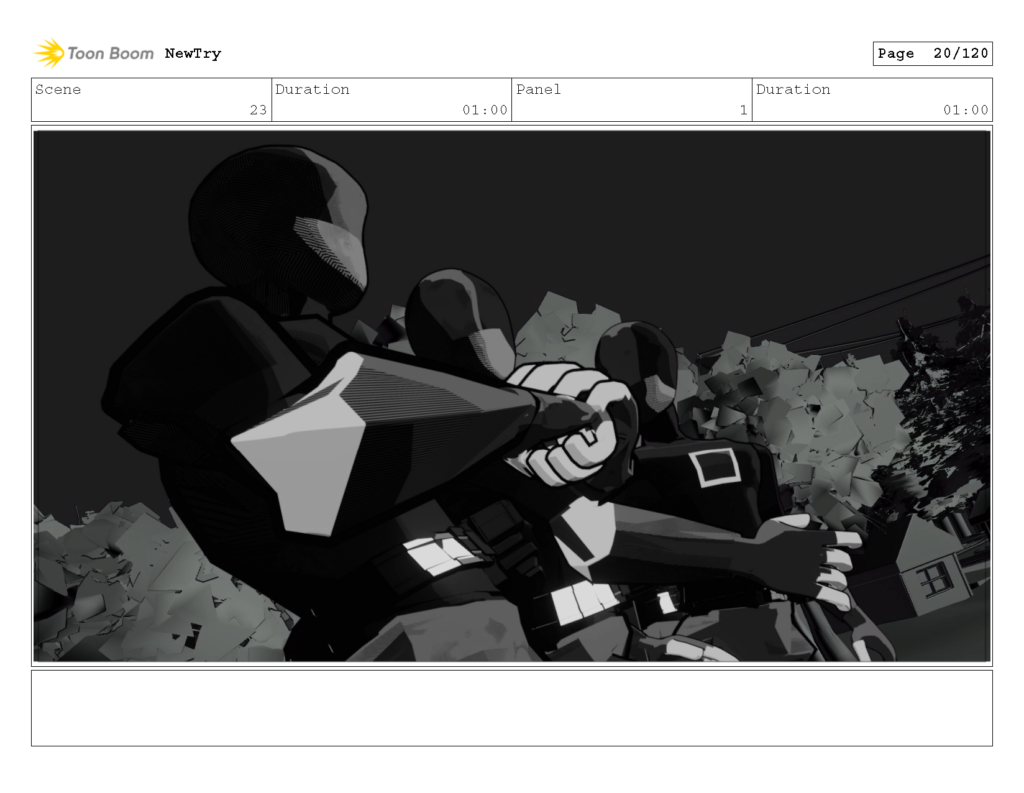Click the NewTry project title
Viewport: 1024px width, 793px height.
pyautogui.click(x=193, y=54)
